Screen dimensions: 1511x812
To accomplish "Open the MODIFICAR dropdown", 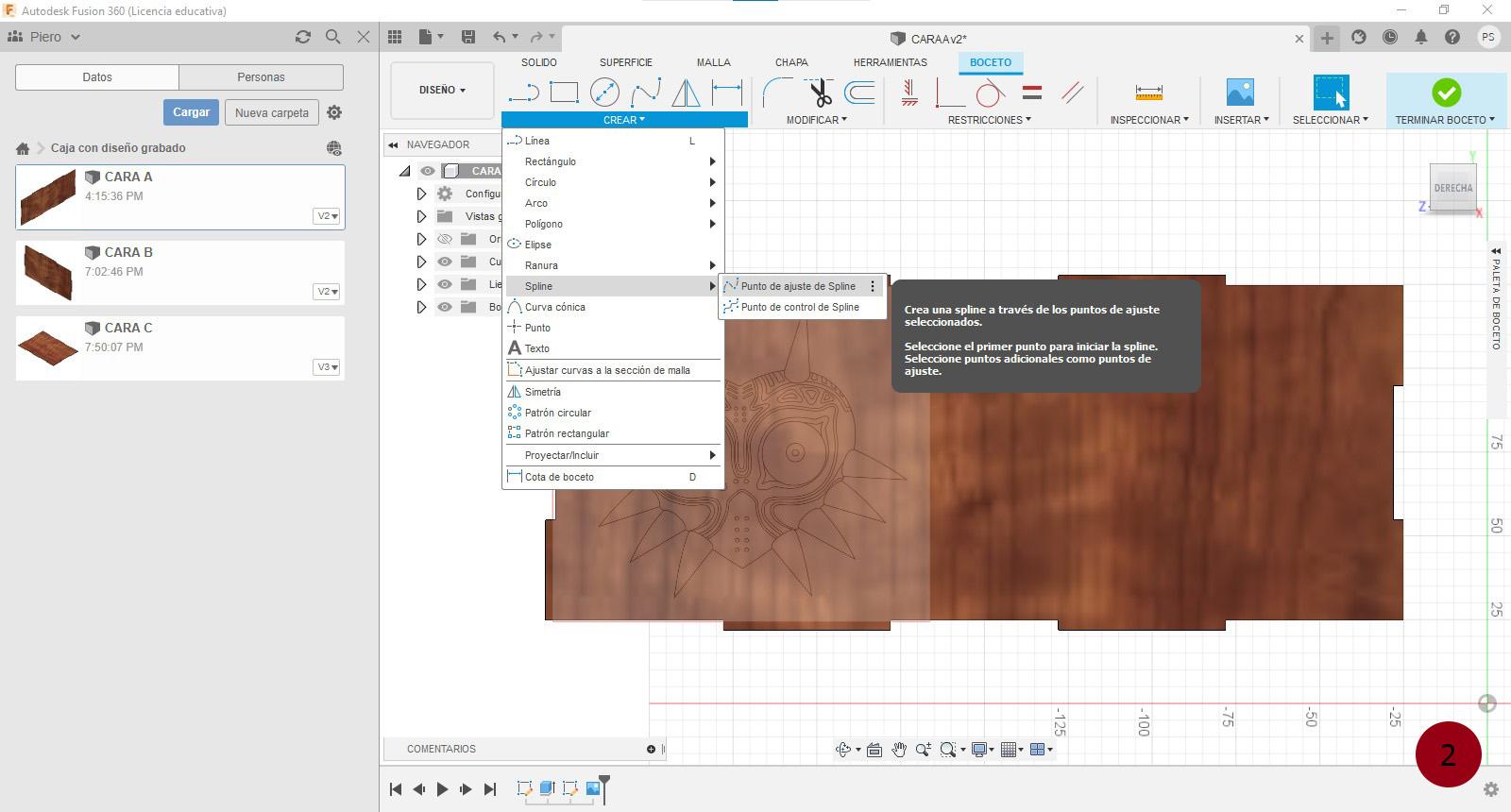I will point(817,120).
